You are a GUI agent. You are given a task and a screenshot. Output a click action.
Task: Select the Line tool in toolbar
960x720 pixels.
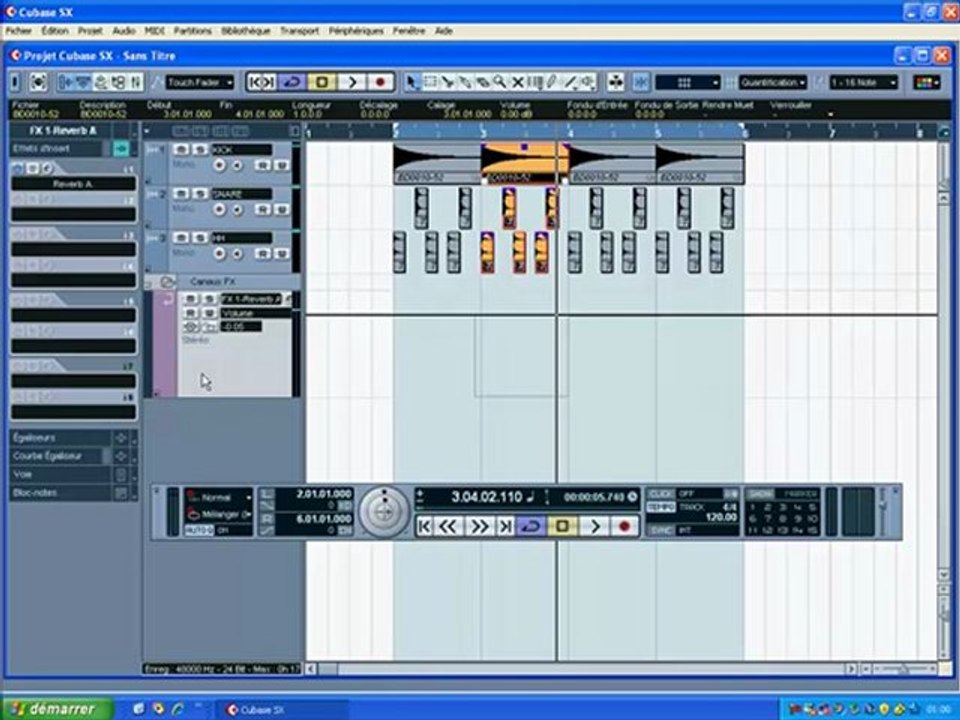[571, 82]
